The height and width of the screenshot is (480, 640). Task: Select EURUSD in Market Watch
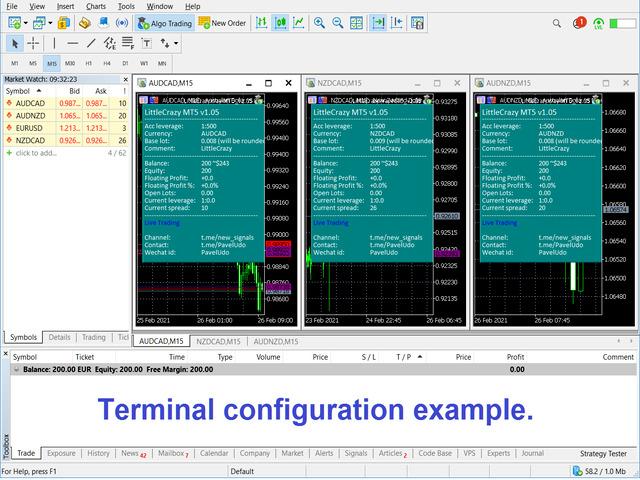click(x=30, y=128)
